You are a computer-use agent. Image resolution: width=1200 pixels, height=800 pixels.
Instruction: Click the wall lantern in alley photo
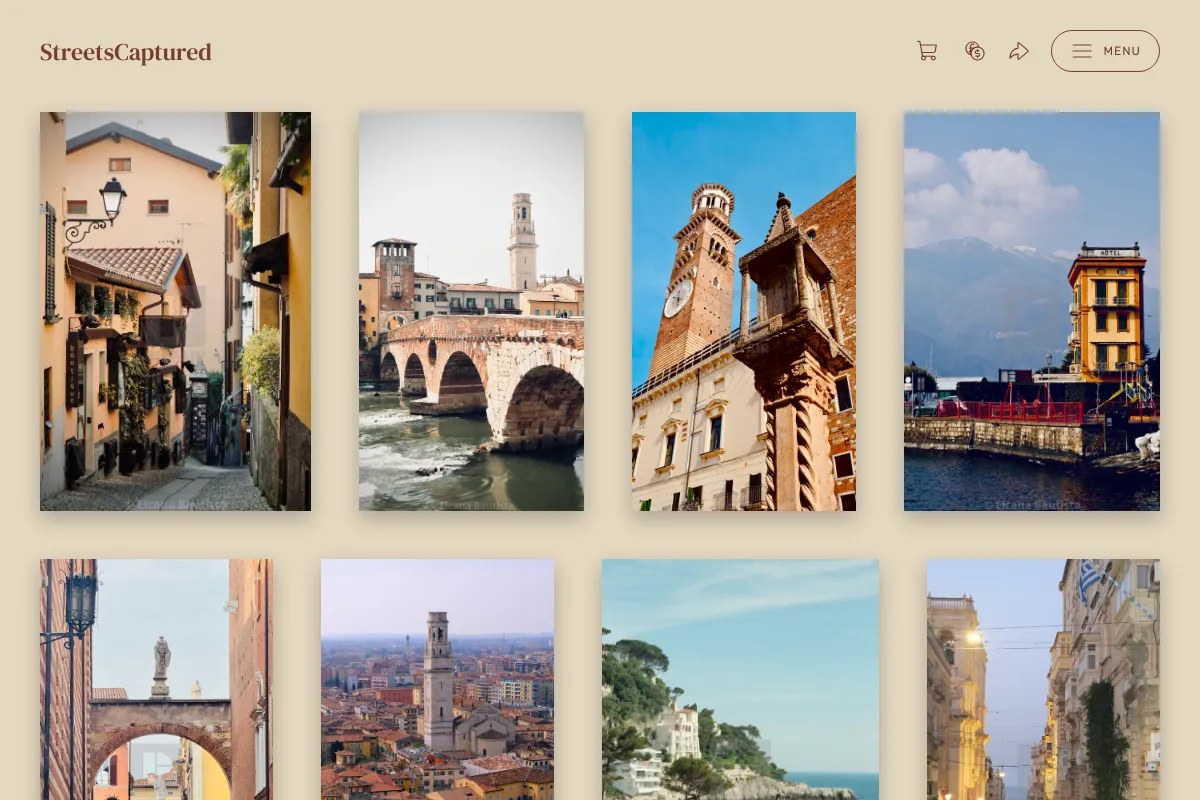point(112,199)
